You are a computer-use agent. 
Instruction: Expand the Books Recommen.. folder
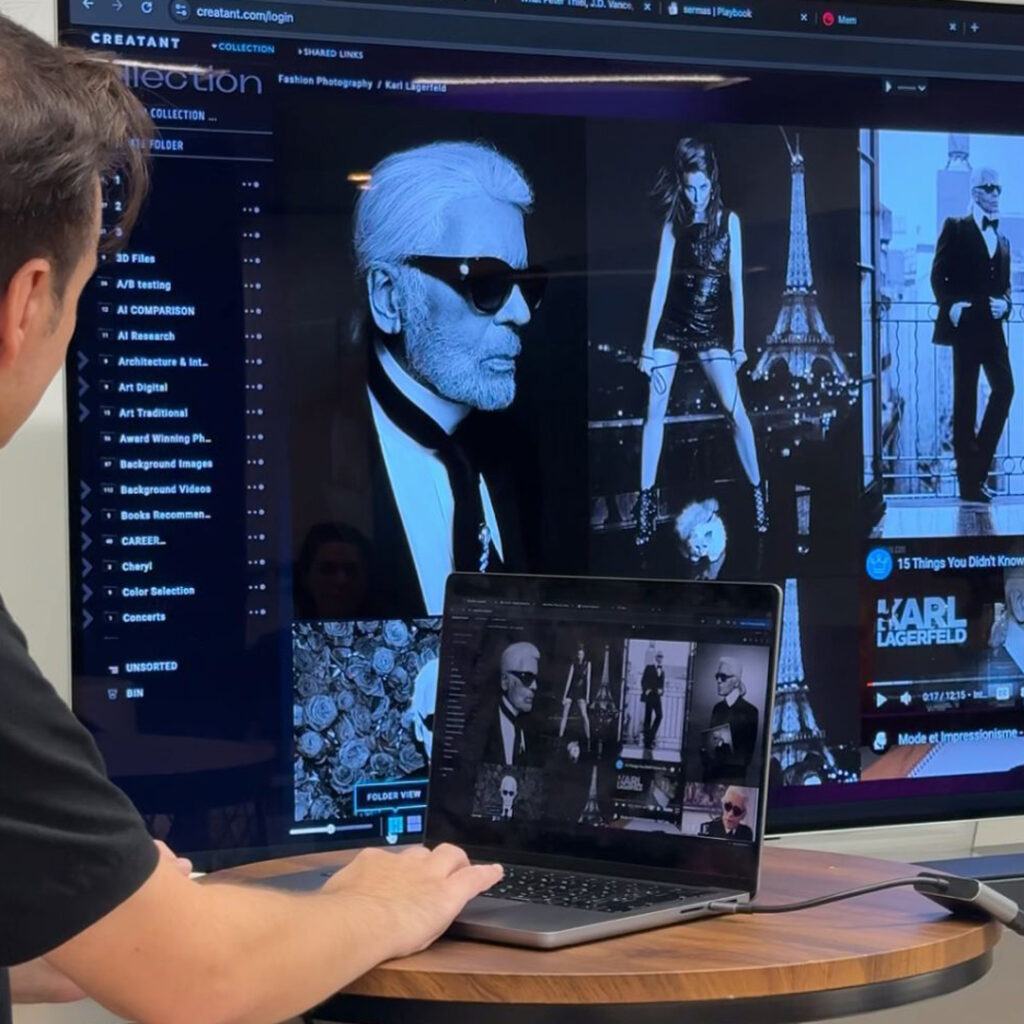[x=86, y=515]
